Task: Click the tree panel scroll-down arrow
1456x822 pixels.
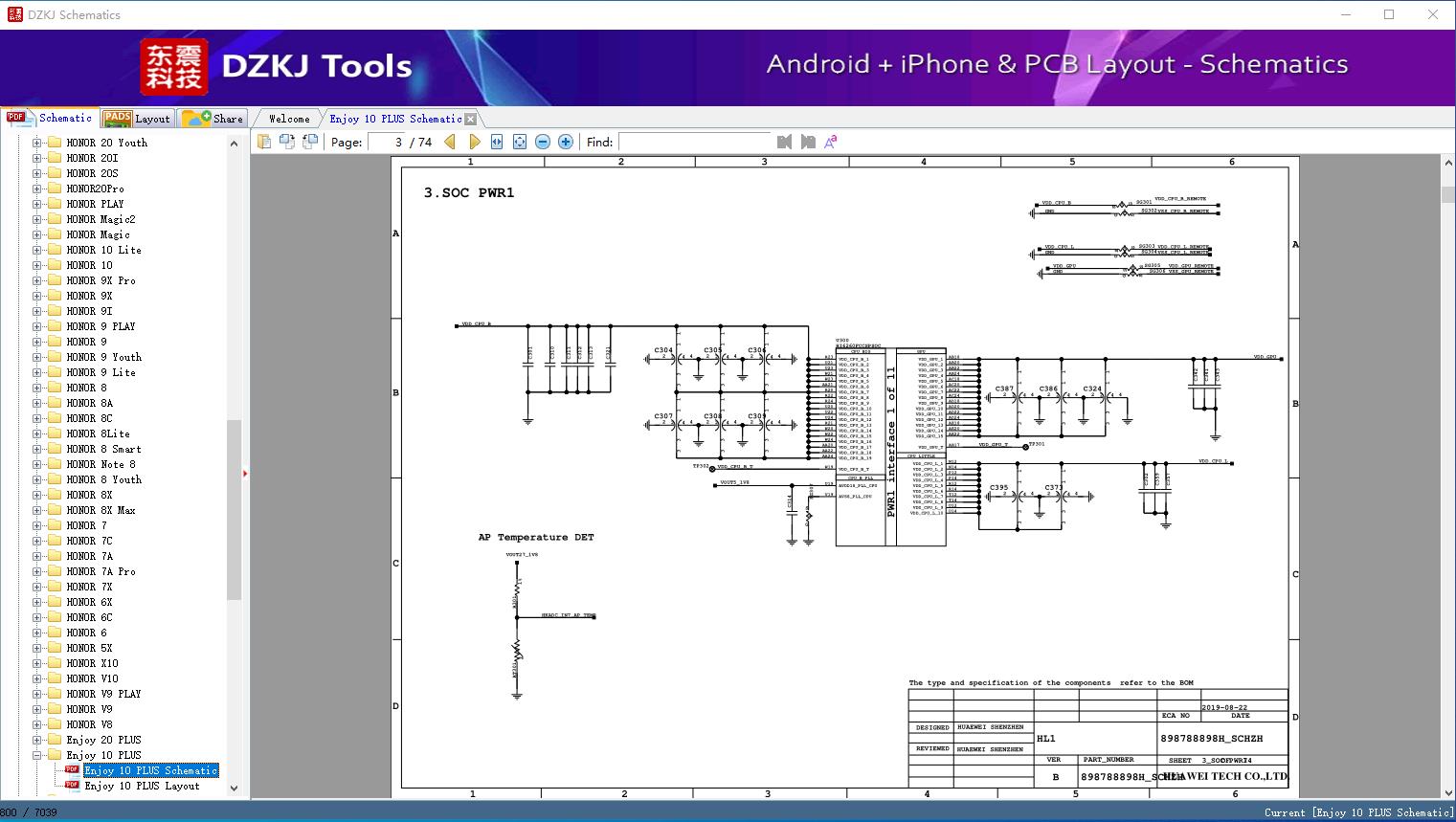Action: [234, 789]
